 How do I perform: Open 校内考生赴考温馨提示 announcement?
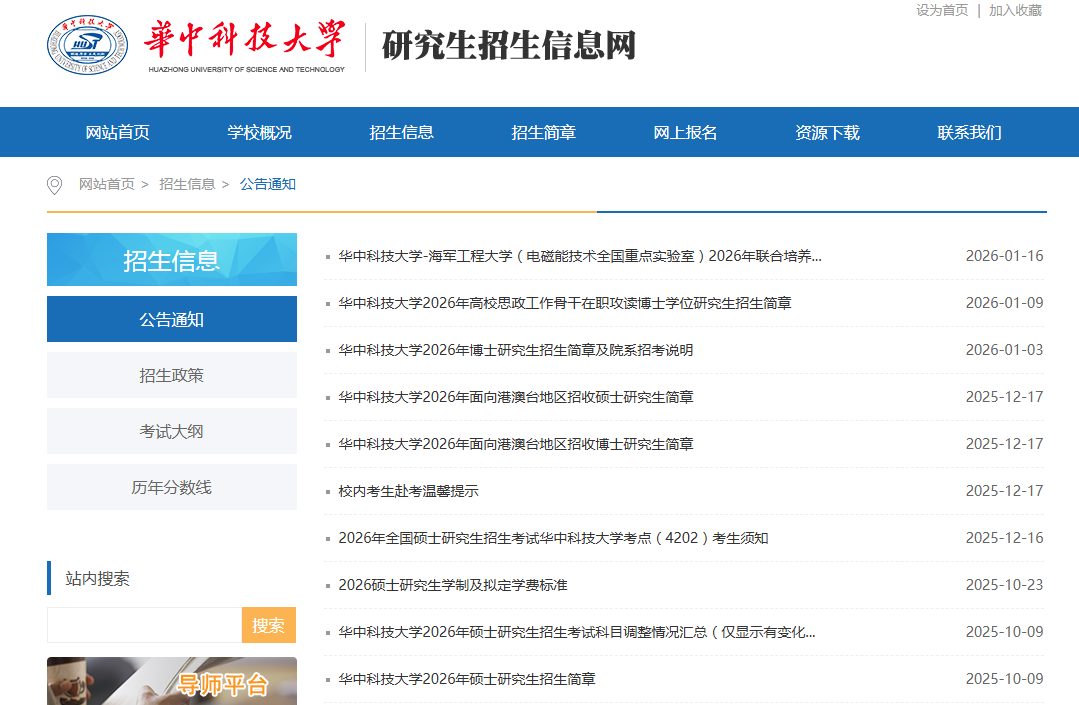pyautogui.click(x=408, y=491)
